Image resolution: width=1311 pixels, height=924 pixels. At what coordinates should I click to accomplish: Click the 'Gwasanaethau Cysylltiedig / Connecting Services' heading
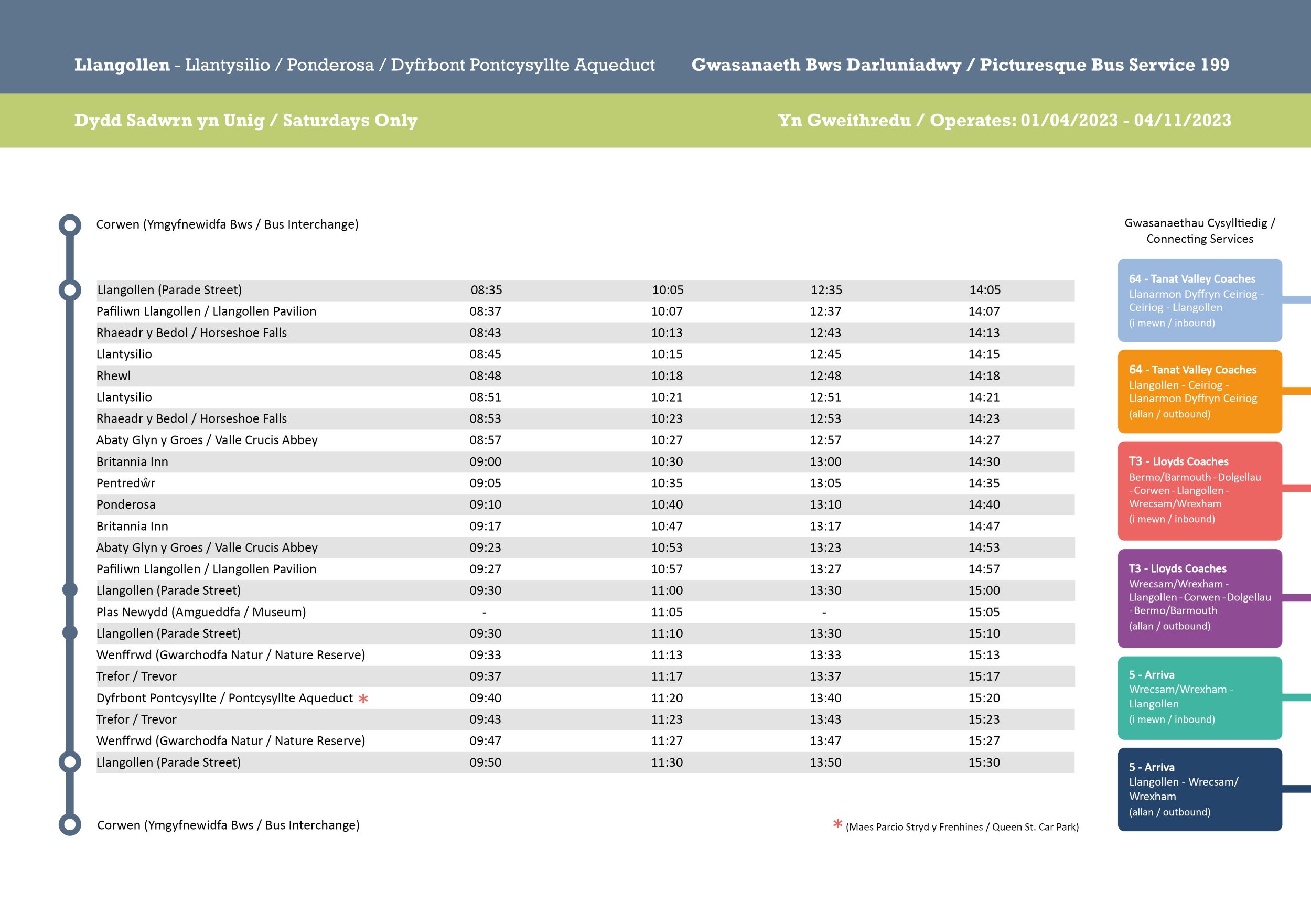(x=1200, y=231)
